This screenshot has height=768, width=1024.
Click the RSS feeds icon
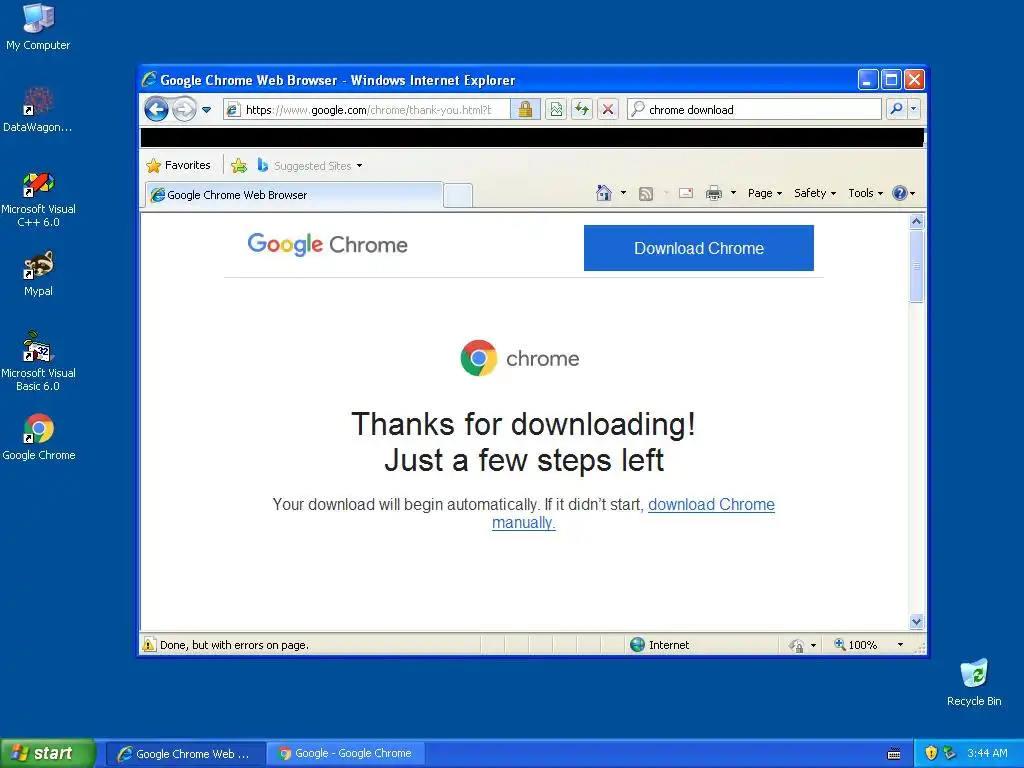tap(646, 193)
